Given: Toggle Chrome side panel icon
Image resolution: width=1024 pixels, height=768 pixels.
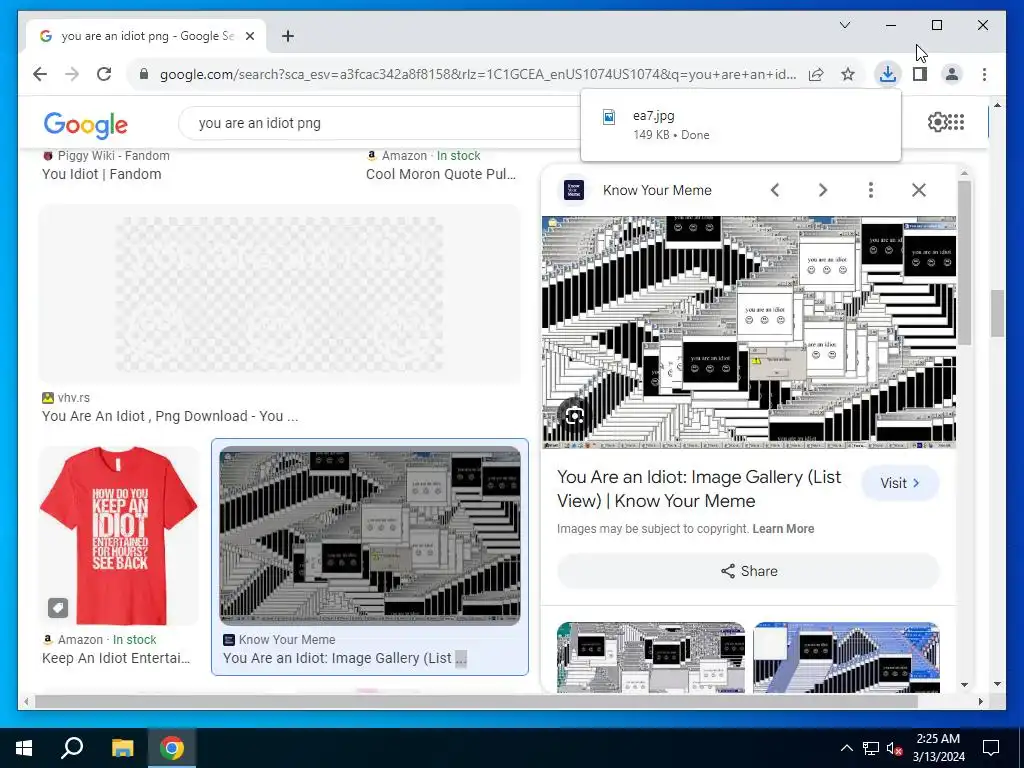Looking at the screenshot, I should point(920,74).
